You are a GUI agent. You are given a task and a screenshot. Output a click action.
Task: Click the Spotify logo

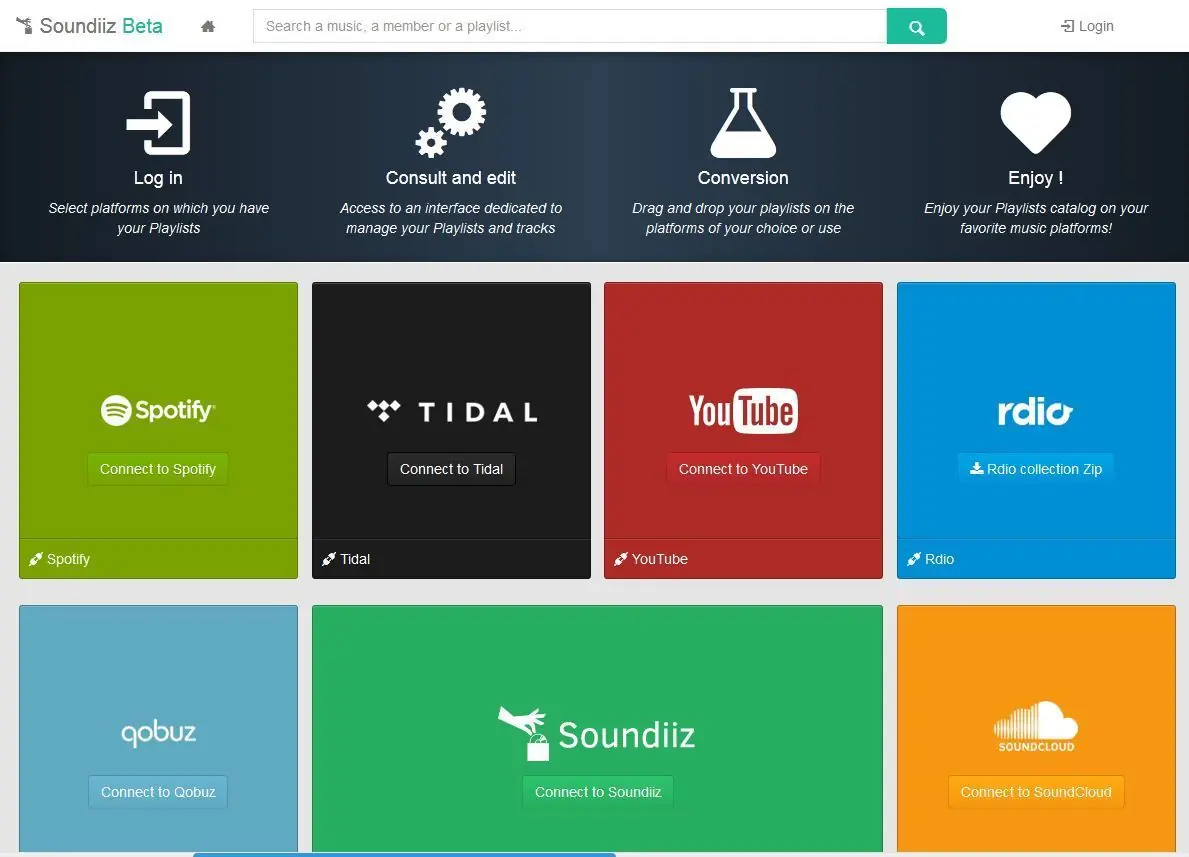click(x=158, y=410)
